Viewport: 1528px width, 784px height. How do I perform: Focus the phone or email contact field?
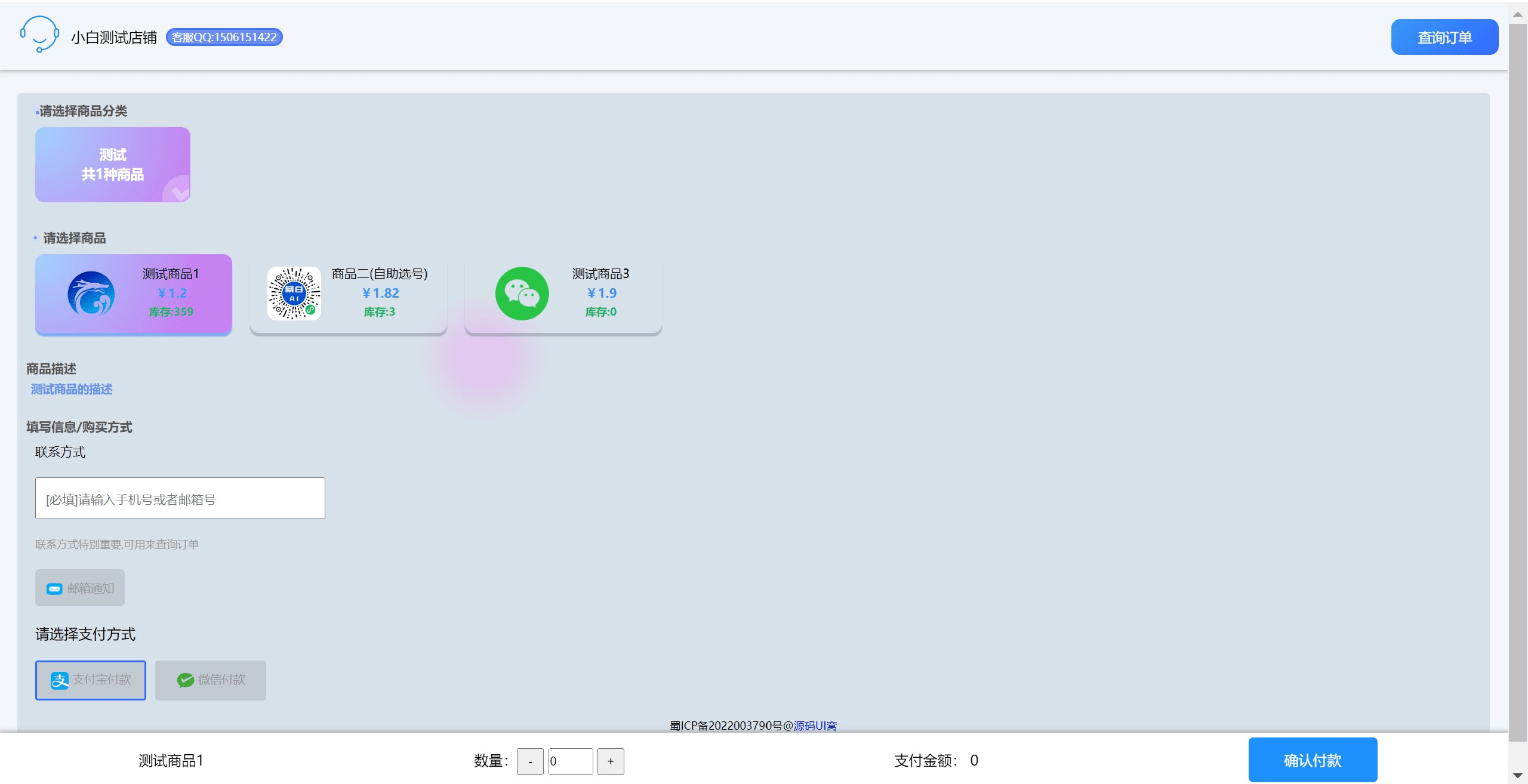point(180,498)
